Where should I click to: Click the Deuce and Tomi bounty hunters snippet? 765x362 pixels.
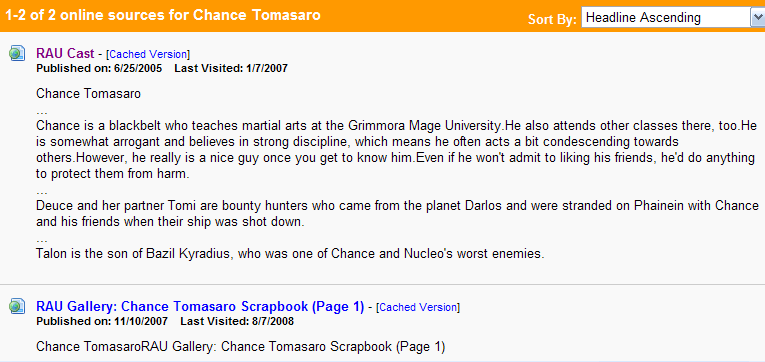[x=397, y=214]
